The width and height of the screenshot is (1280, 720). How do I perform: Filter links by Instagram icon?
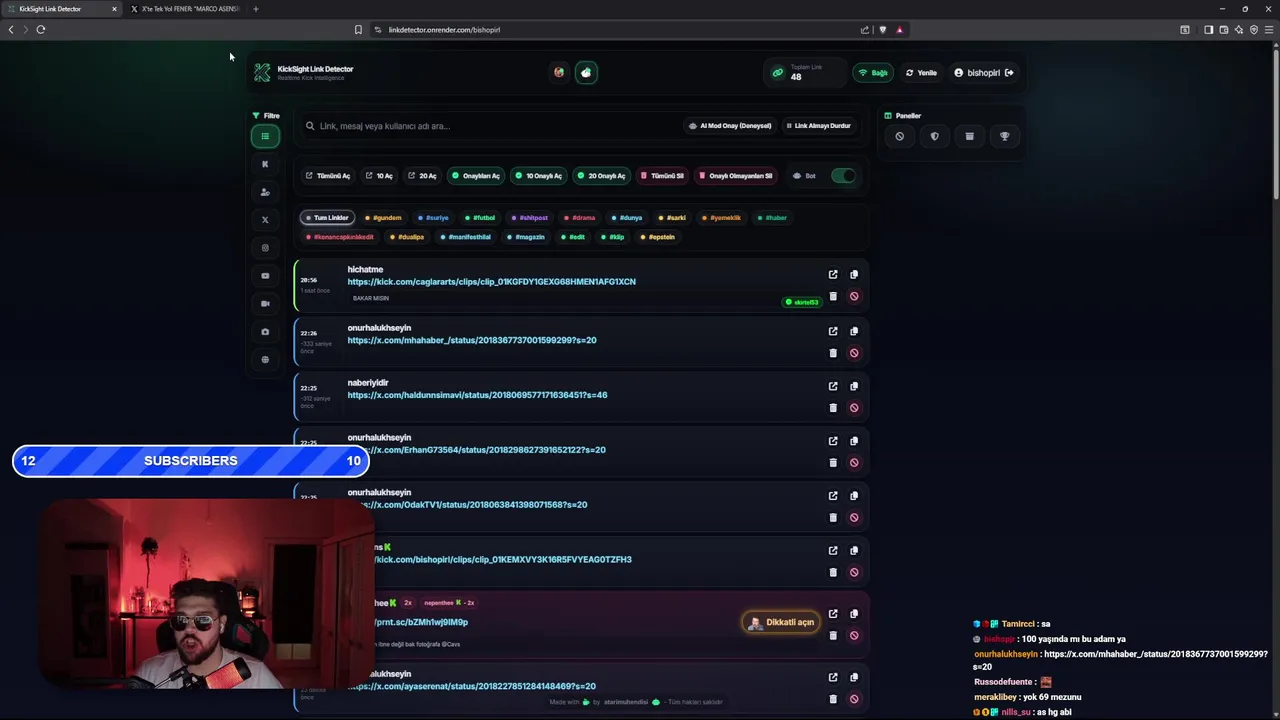265,248
